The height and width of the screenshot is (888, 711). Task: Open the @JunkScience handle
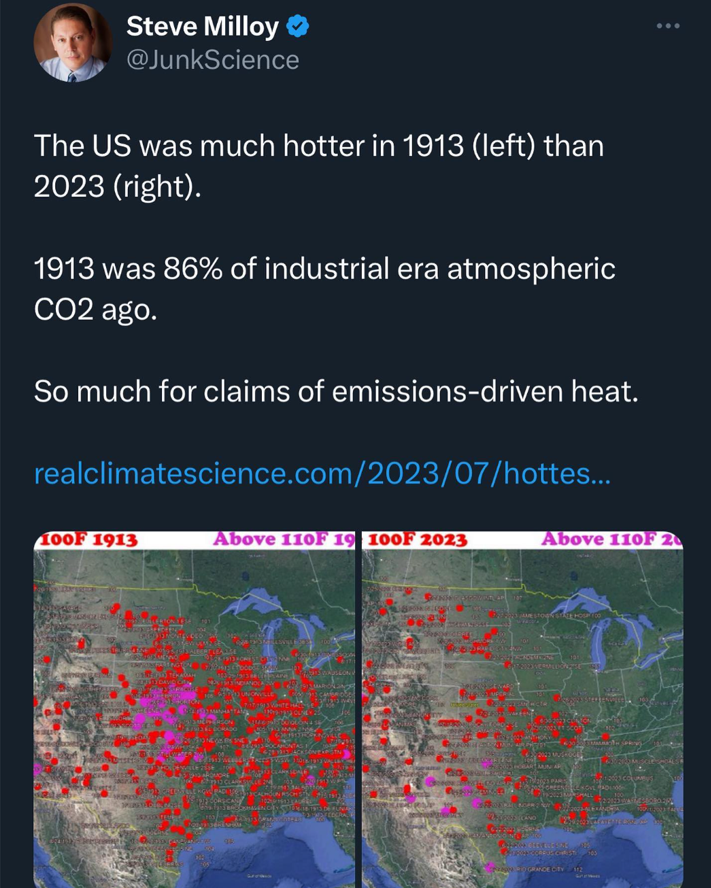pos(212,60)
